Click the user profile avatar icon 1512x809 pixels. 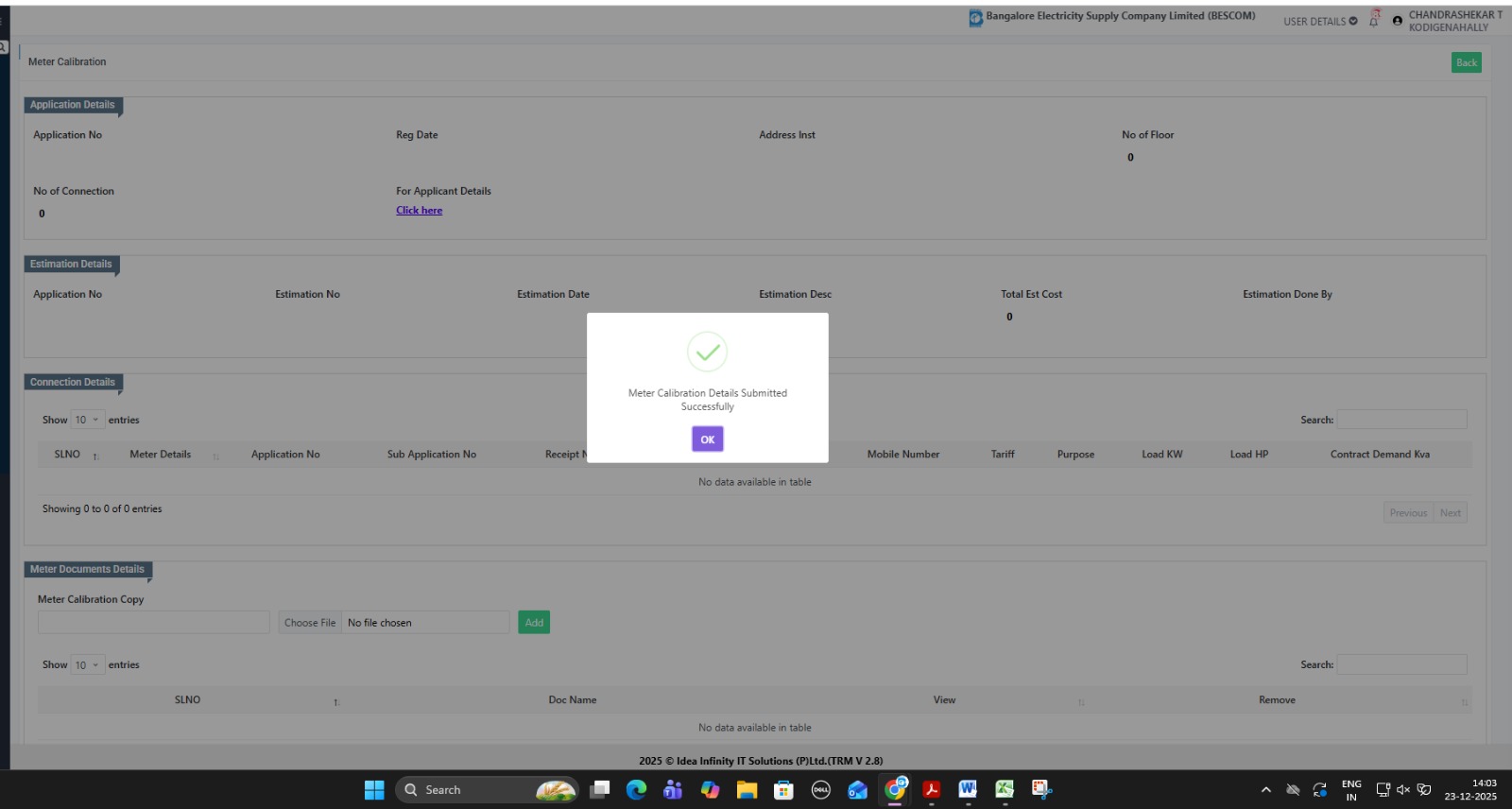point(1398,21)
